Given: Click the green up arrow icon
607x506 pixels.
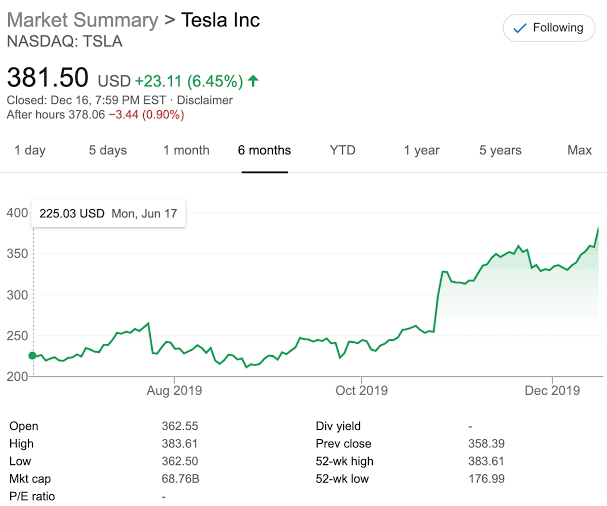Looking at the screenshot, I should pos(253,80).
